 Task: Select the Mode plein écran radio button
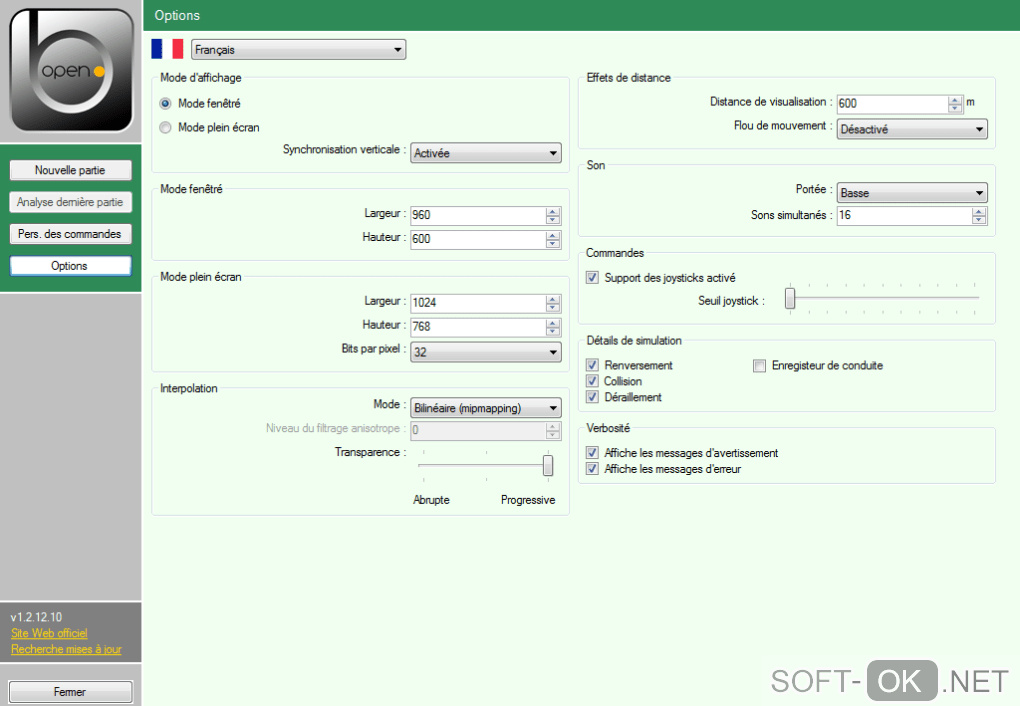(166, 127)
